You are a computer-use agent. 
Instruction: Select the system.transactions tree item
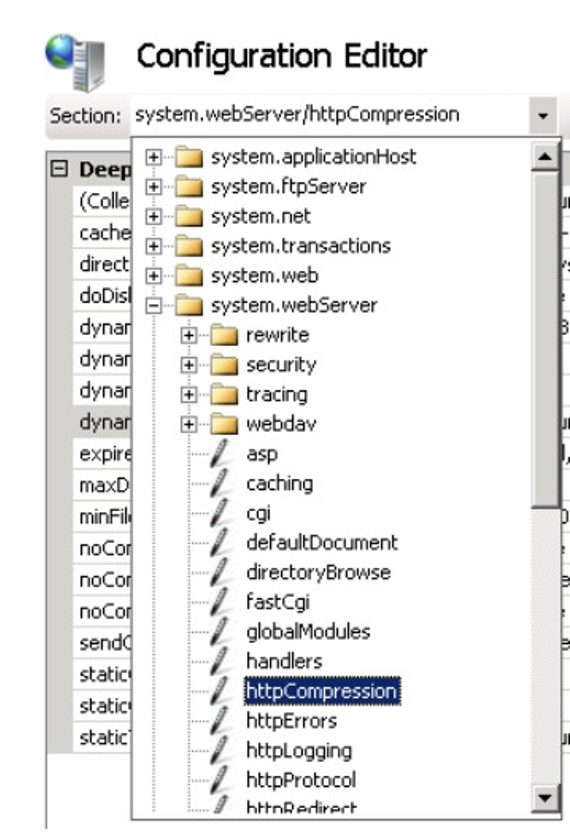(x=301, y=246)
